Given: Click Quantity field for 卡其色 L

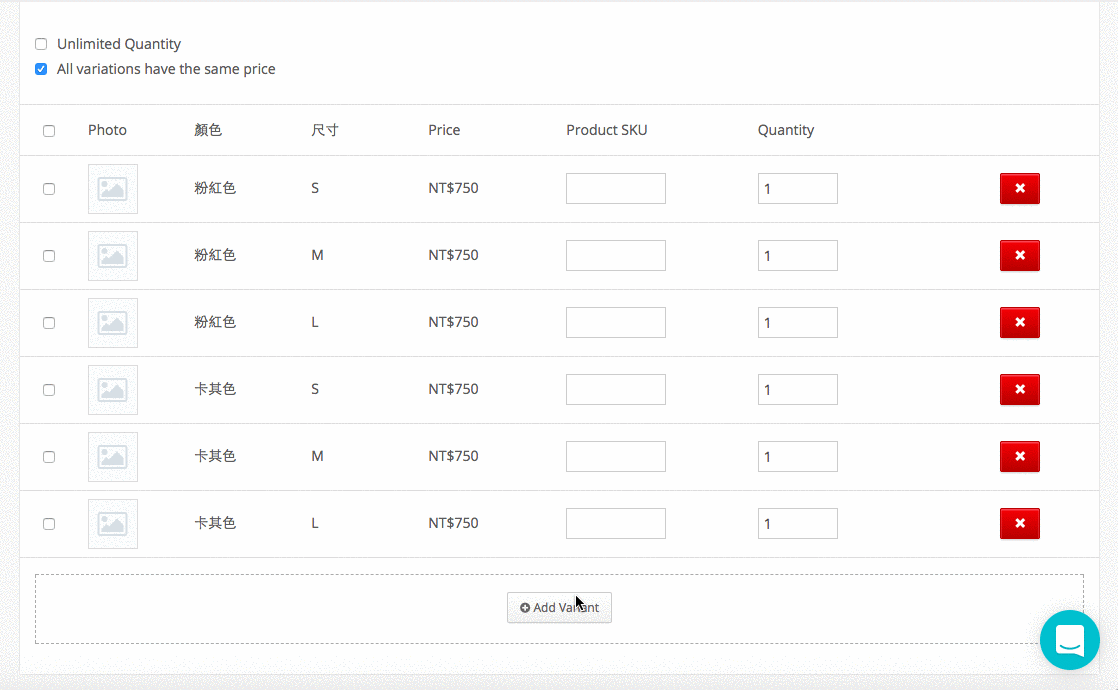Looking at the screenshot, I should click(x=798, y=523).
